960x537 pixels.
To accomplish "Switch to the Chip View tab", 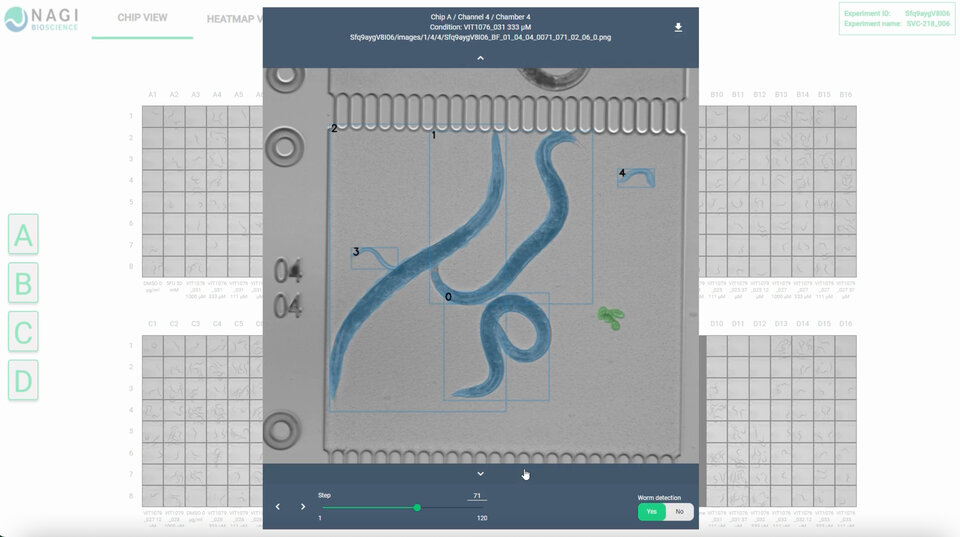I will coord(142,18).
